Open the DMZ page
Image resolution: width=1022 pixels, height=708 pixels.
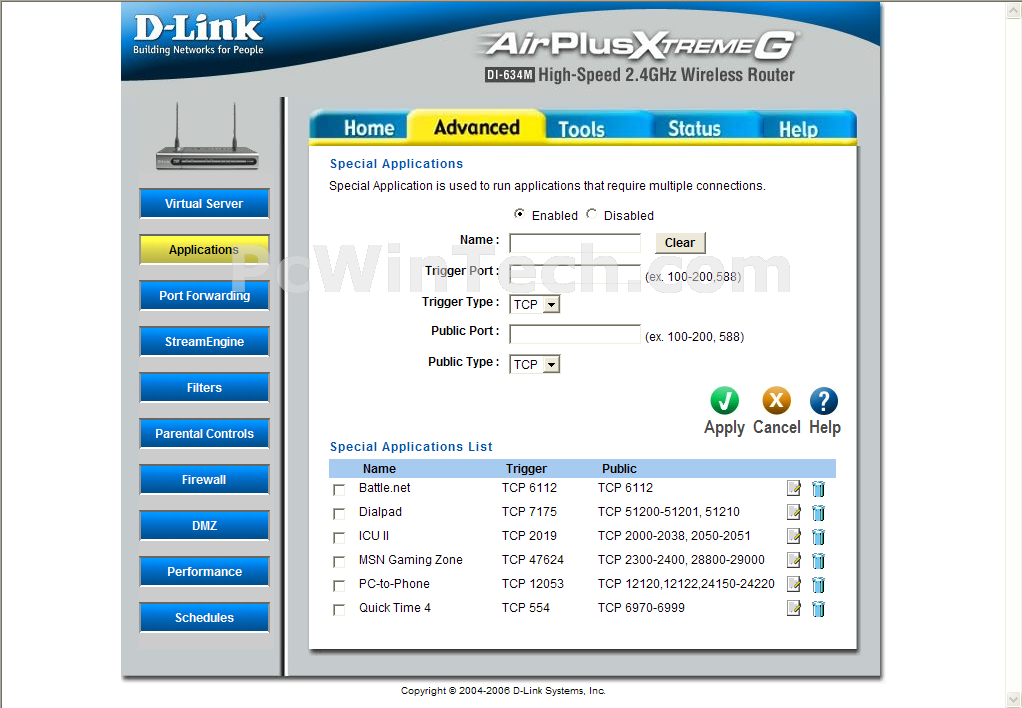click(x=204, y=525)
